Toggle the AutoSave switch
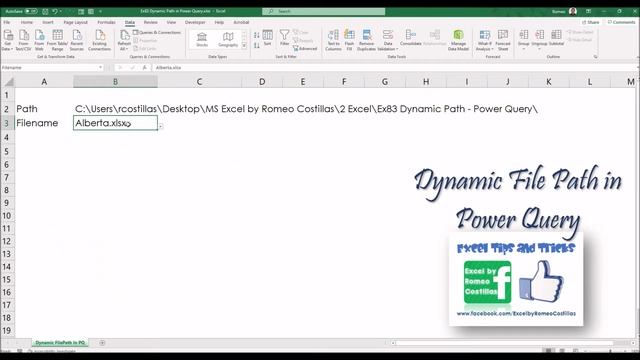The image size is (640, 360). point(31,11)
